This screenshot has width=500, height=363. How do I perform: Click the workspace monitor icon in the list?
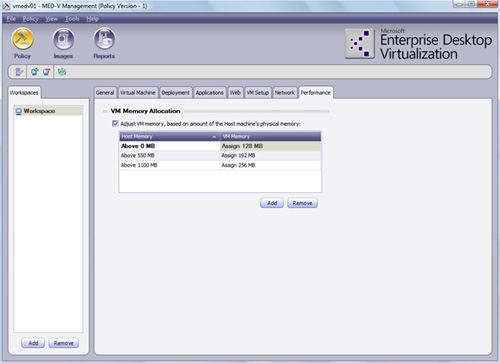(19, 111)
